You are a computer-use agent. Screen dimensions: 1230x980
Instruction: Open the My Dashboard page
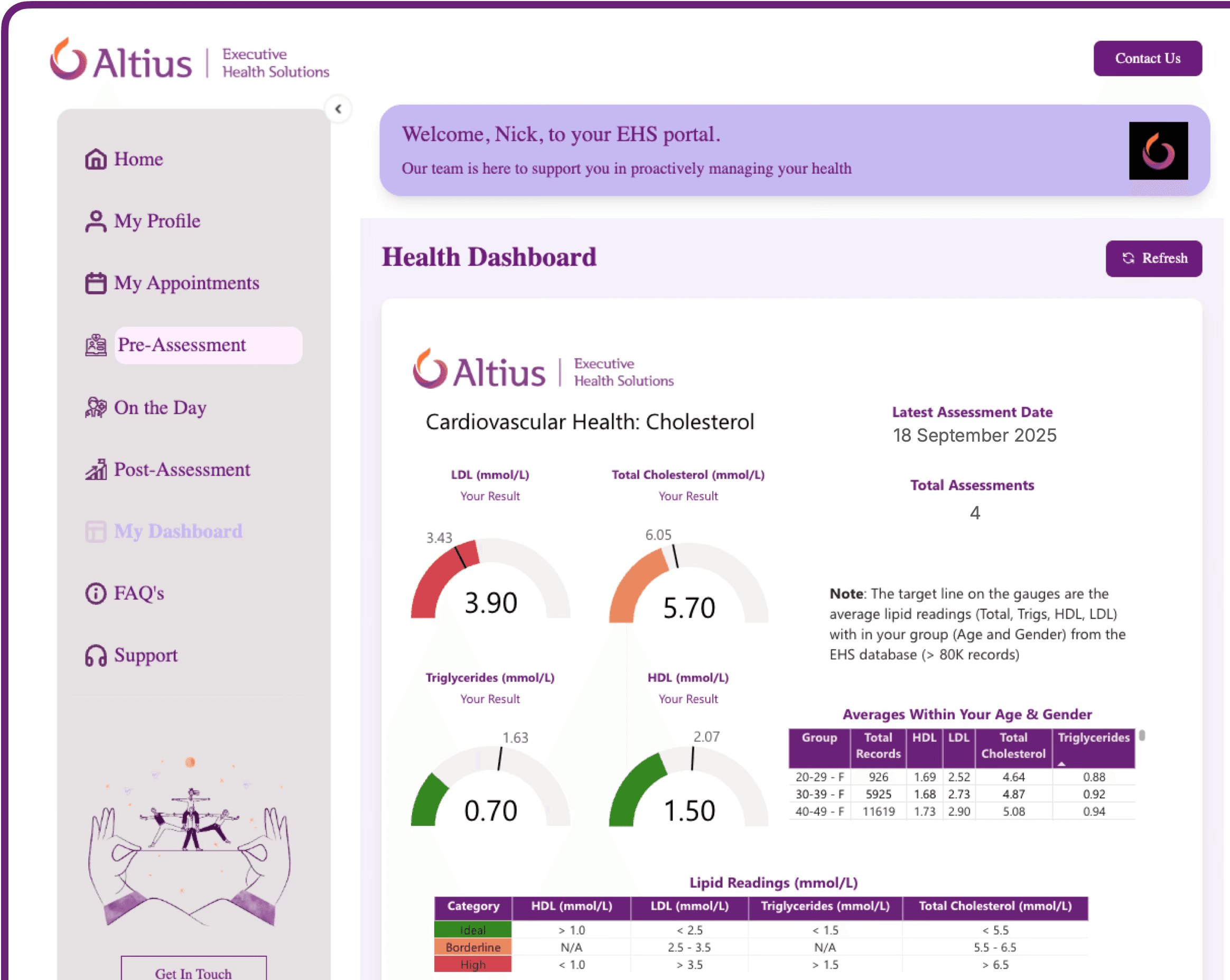pyautogui.click(x=178, y=531)
